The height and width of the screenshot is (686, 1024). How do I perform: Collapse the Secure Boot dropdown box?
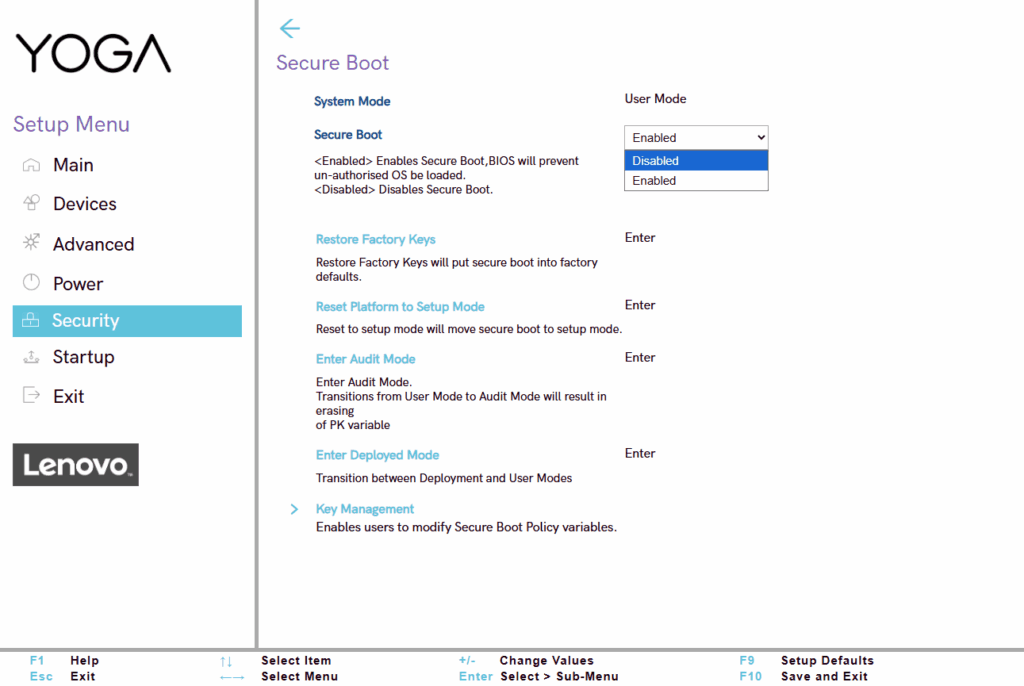click(x=695, y=138)
